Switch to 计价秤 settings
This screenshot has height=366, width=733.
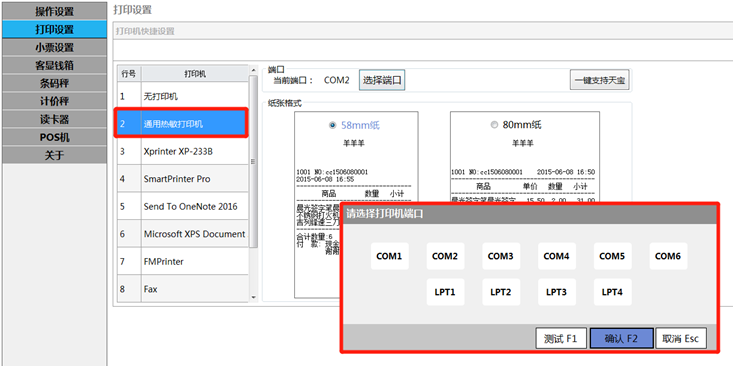(54, 101)
